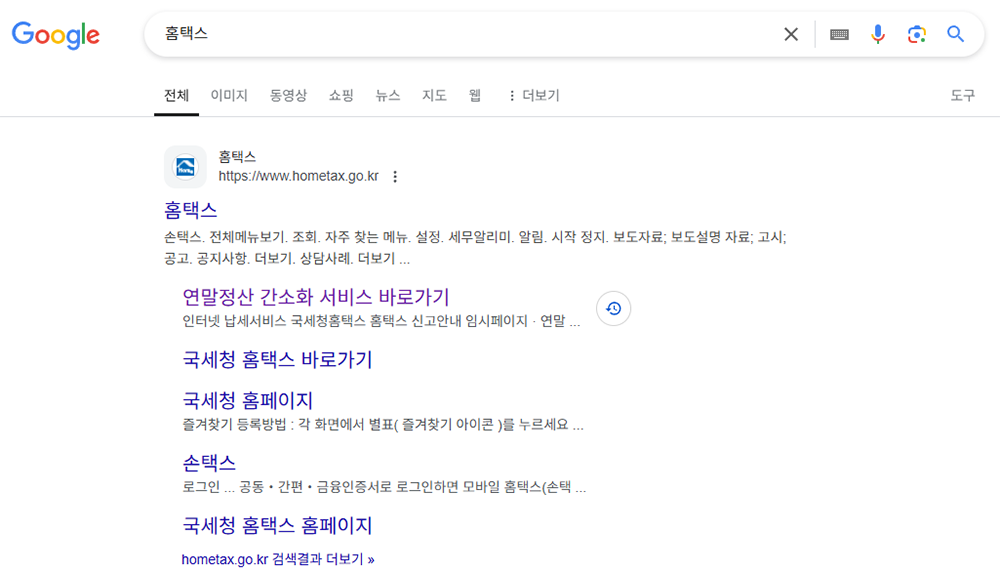Open 국세청 홈택스 바로가기 link

pyautogui.click(x=277, y=359)
